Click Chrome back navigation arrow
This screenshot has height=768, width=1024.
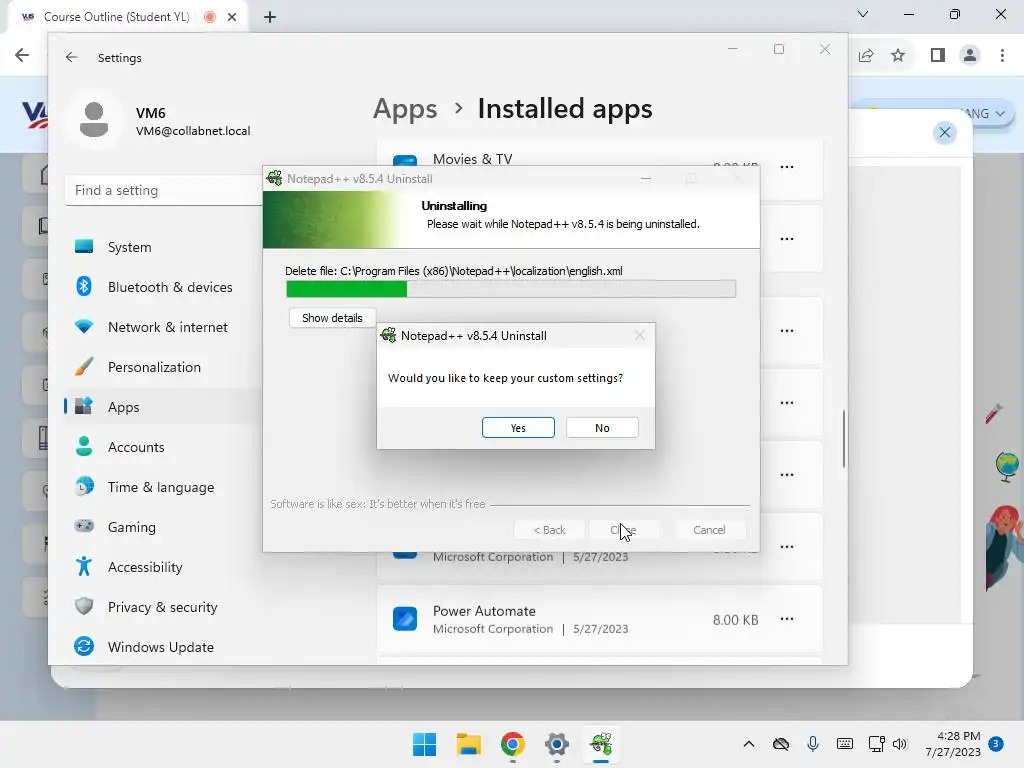(22, 56)
